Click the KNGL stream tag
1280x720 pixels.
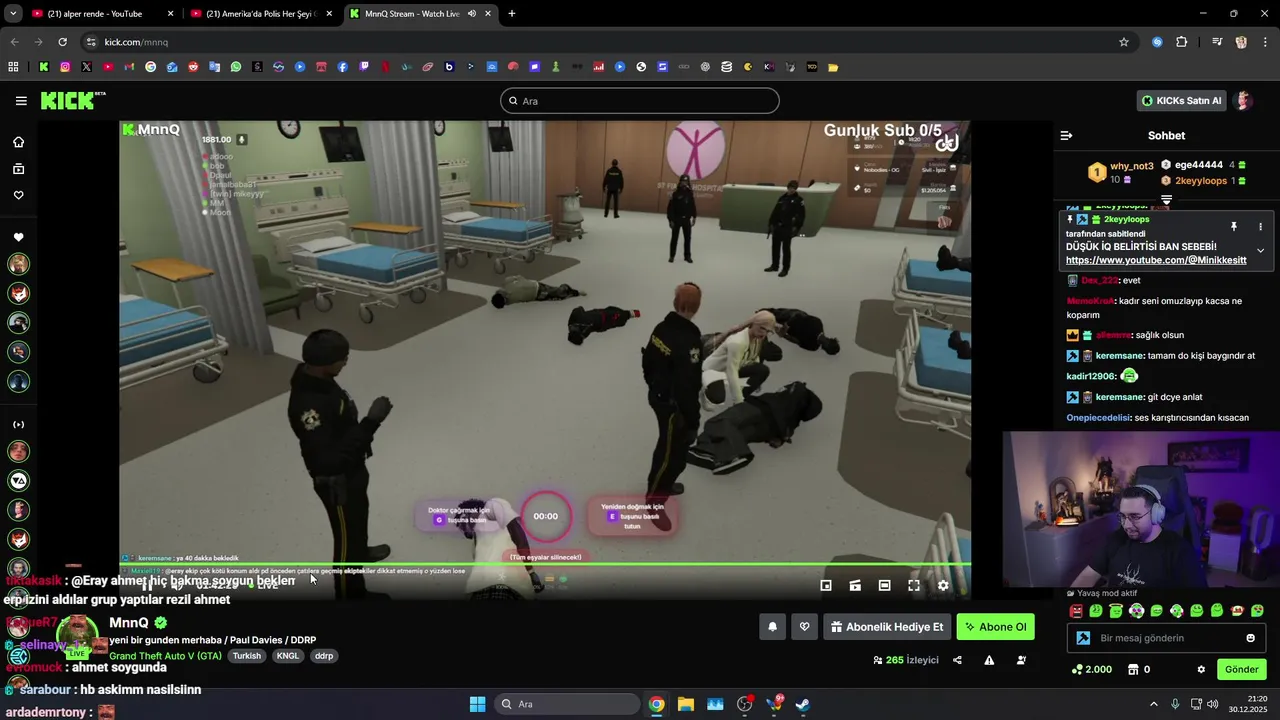(288, 656)
